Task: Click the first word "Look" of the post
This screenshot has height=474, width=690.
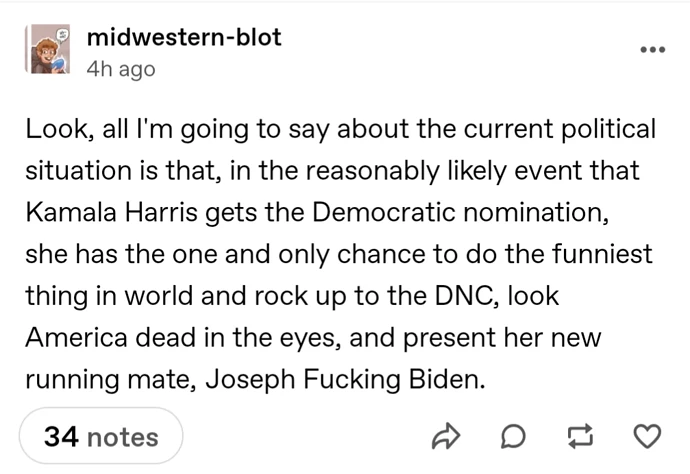Action: [55, 129]
